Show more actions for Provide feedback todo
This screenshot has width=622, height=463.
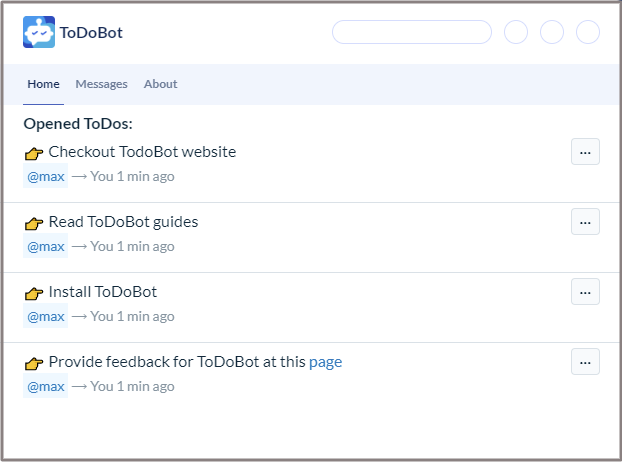click(585, 362)
